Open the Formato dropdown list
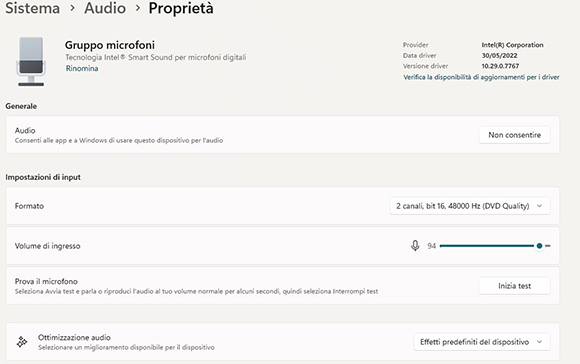This screenshot has width=580, height=364. [470, 206]
